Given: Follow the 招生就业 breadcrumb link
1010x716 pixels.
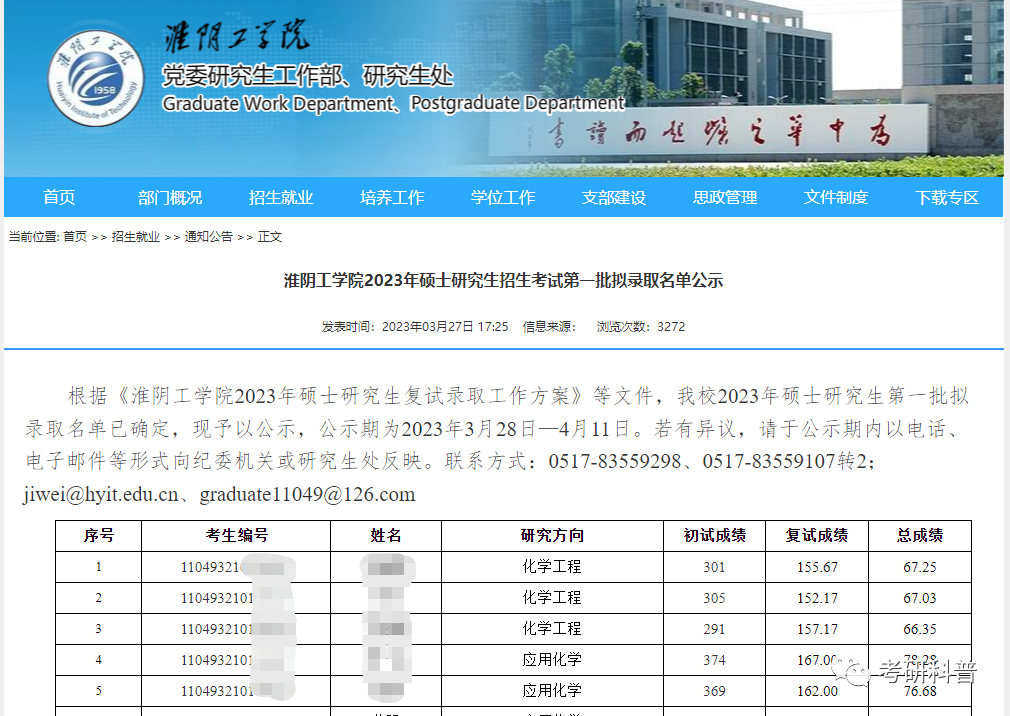Looking at the screenshot, I should 135,237.
